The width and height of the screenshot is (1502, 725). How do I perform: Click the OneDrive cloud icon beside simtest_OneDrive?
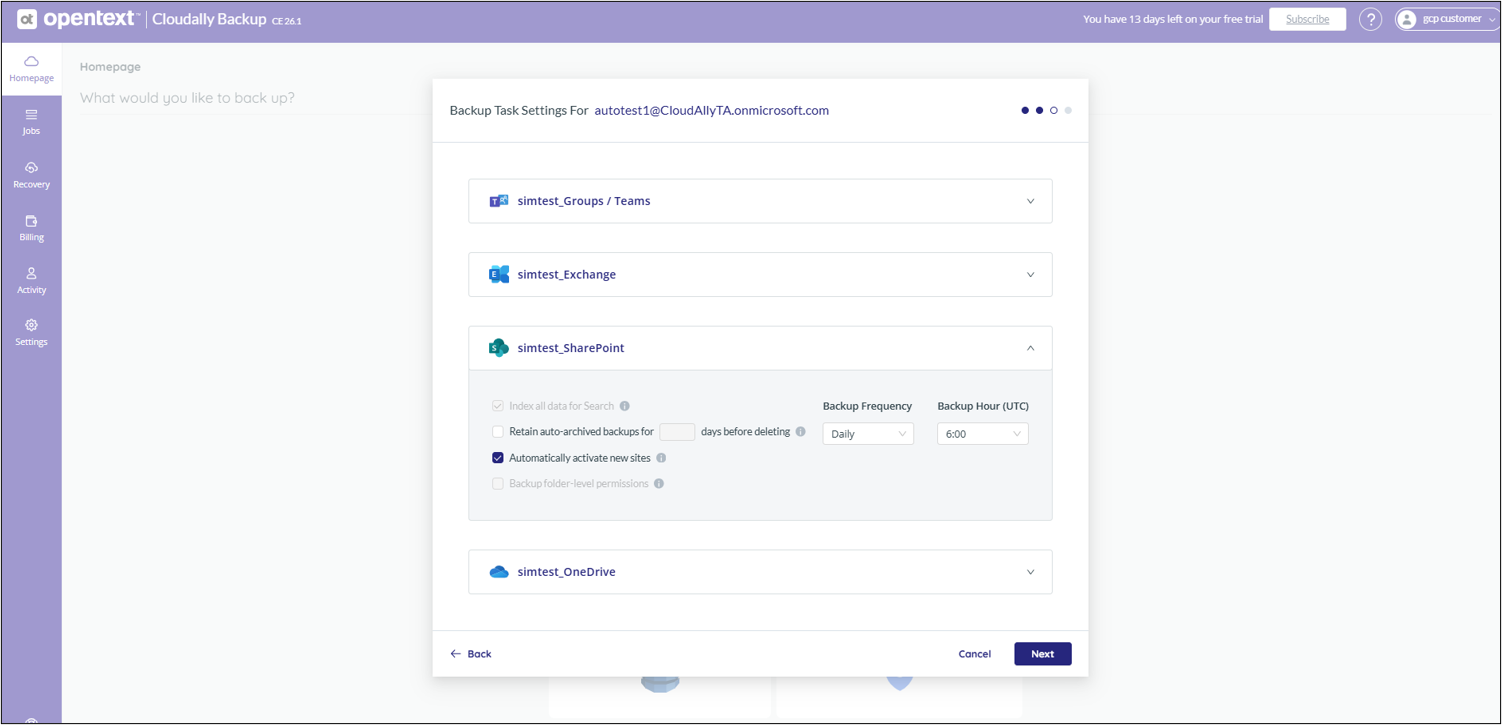(x=498, y=572)
